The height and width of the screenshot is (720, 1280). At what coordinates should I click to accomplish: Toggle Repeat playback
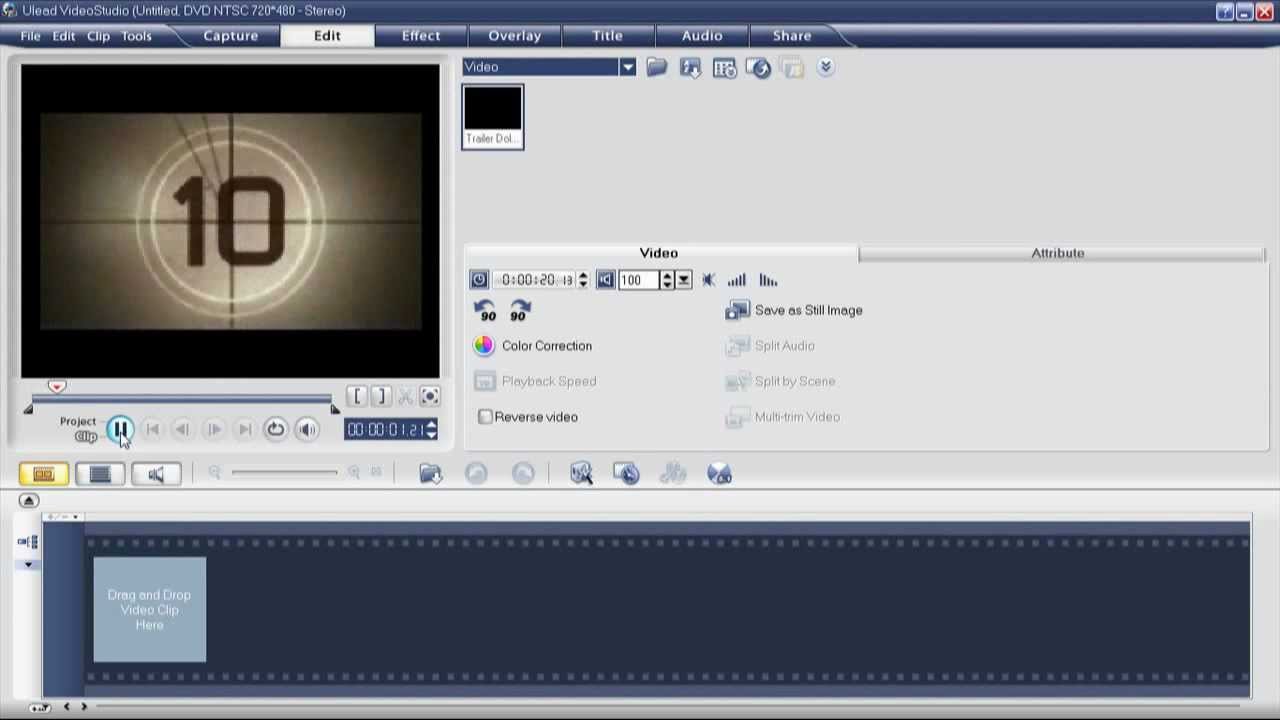tap(275, 429)
